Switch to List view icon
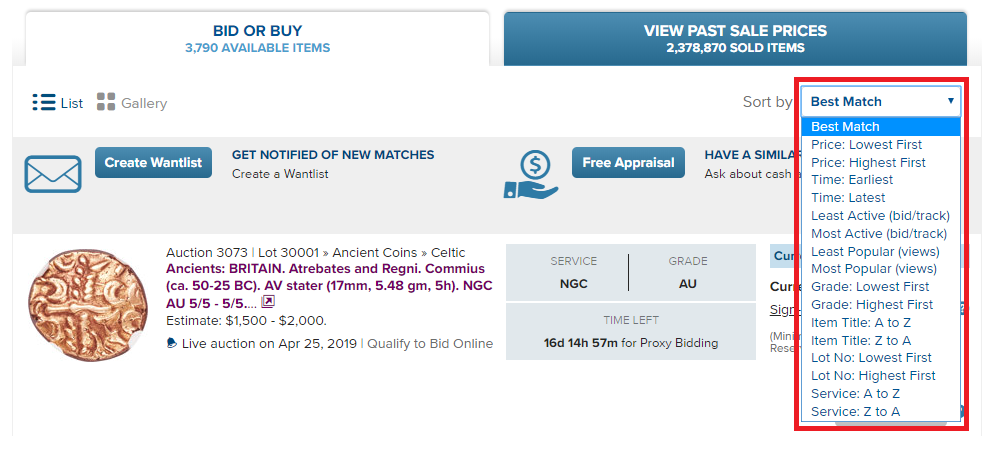The height and width of the screenshot is (460, 1000). click(44, 102)
